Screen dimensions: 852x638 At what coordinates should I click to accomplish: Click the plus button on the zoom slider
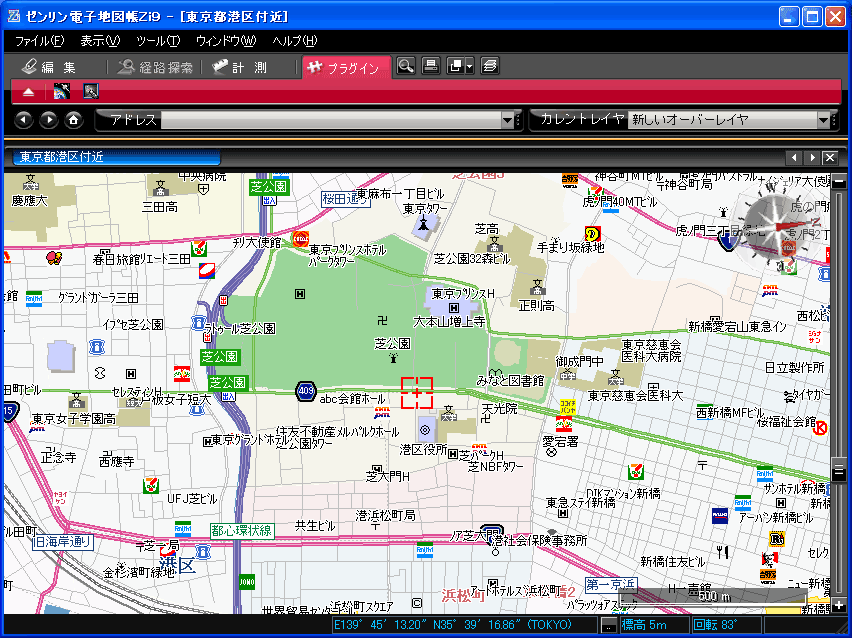point(839,605)
